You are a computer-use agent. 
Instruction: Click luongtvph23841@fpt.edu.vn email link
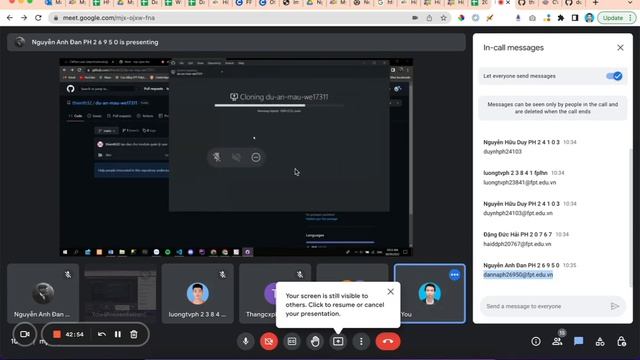(x=520, y=182)
